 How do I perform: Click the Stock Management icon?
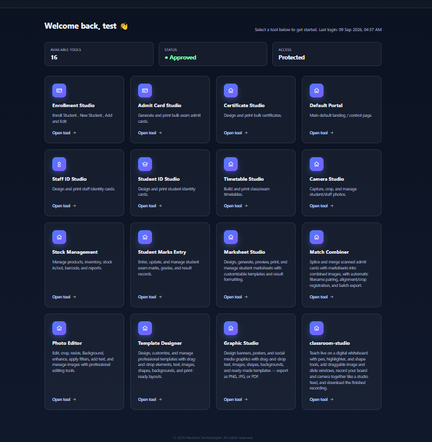pyautogui.click(x=59, y=237)
